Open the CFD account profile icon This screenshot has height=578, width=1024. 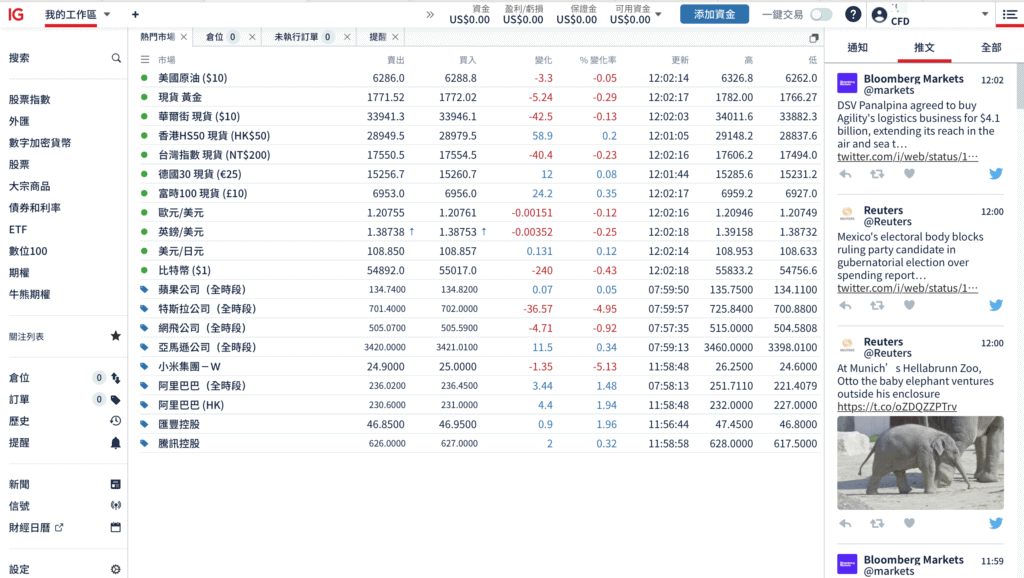coord(880,14)
